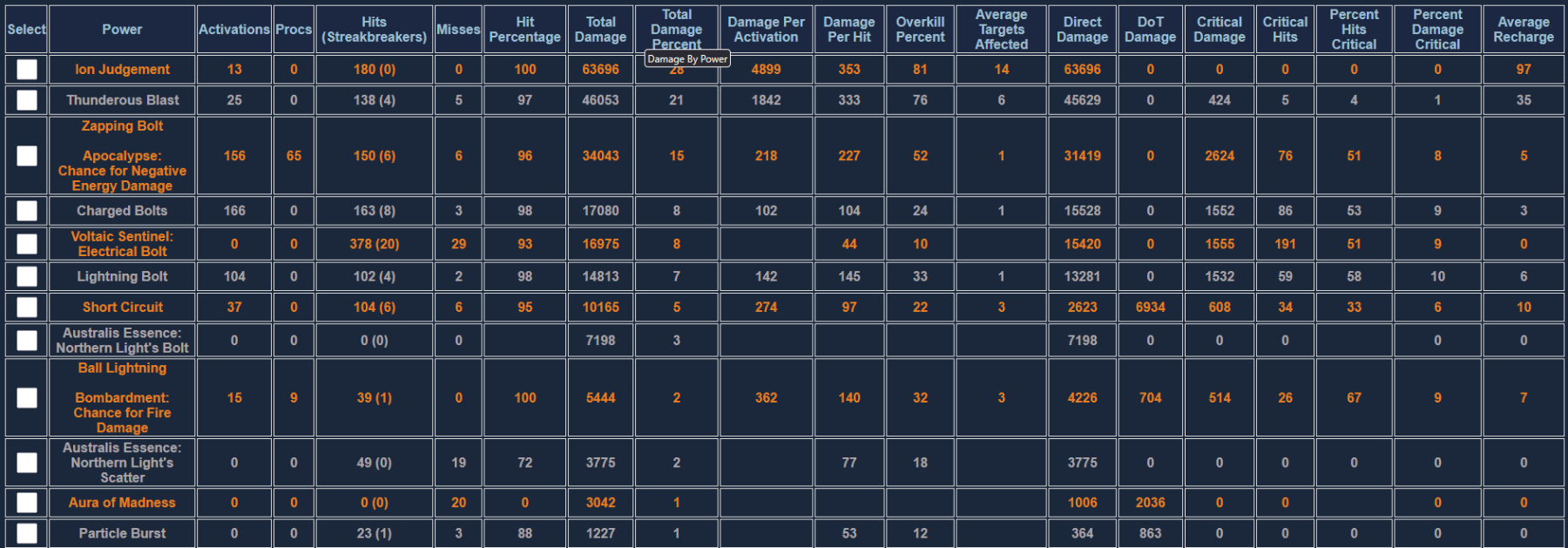
Task: Select the Northern Light's Bolt row checkbox
Action: (x=27, y=341)
